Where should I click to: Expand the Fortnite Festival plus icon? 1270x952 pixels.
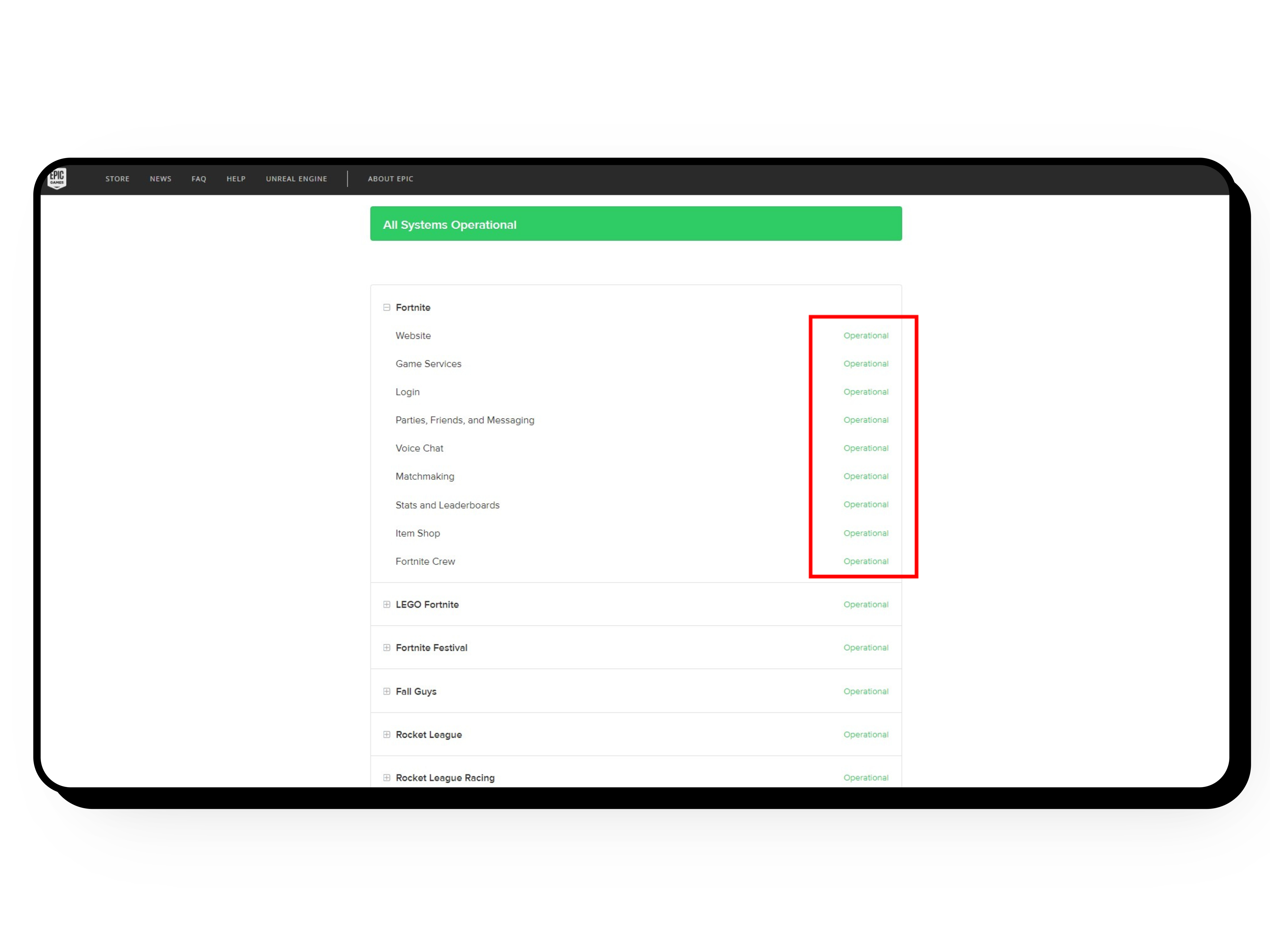point(386,647)
